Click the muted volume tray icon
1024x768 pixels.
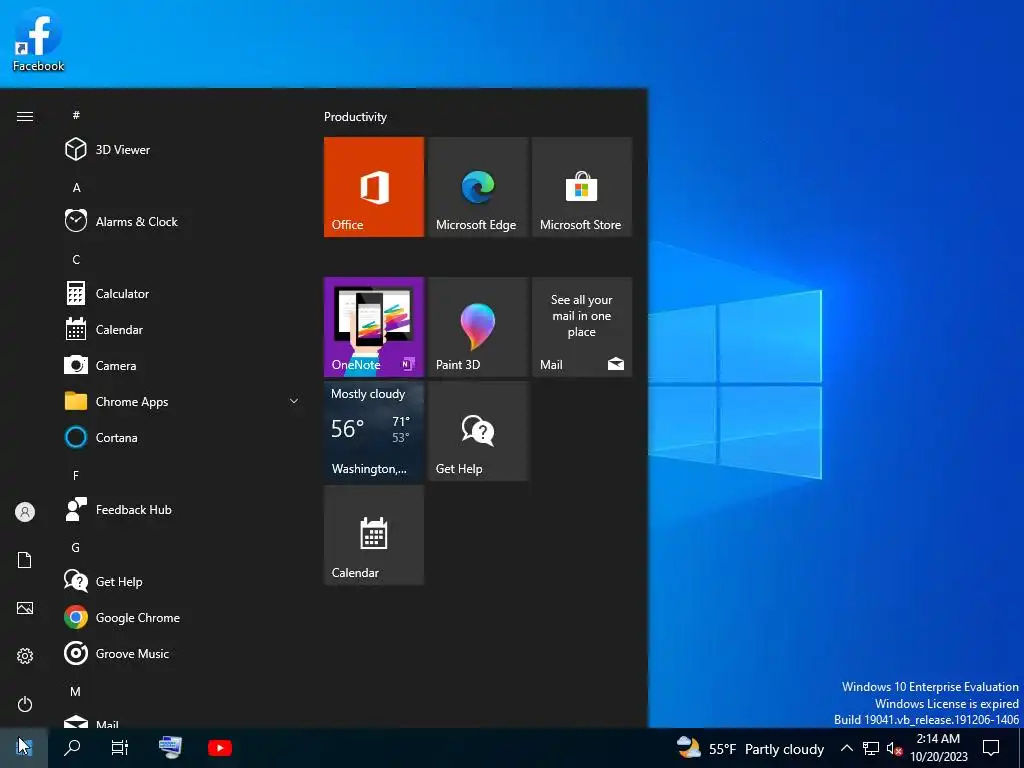(894, 748)
